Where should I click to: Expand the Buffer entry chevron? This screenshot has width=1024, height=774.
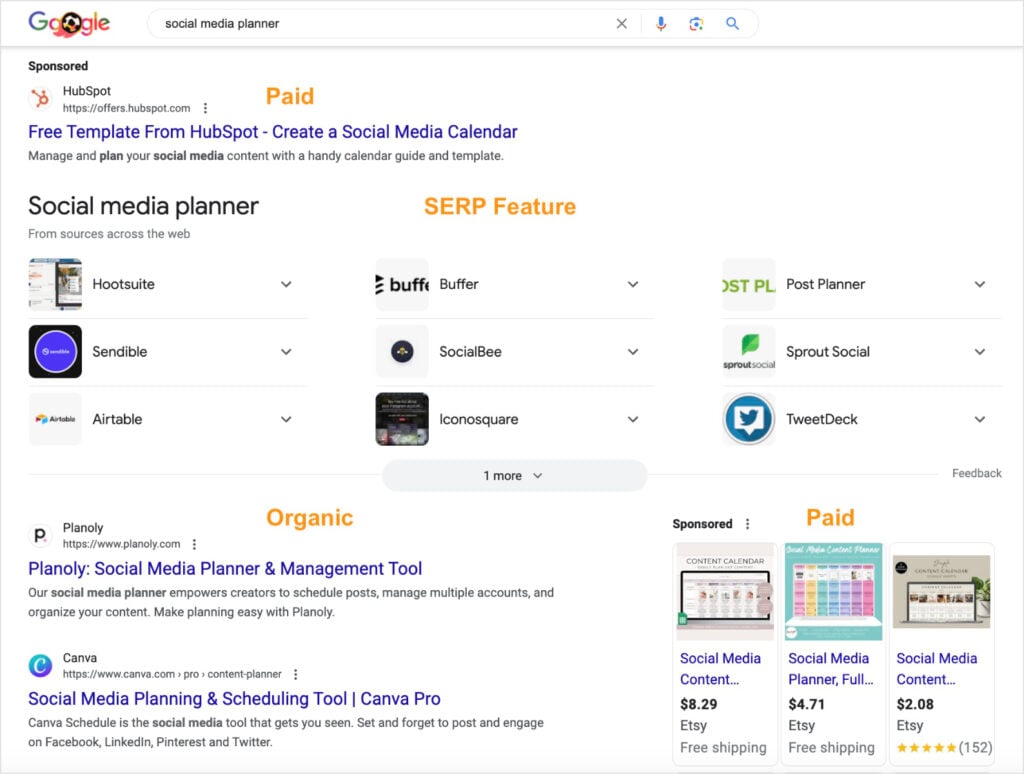pyautogui.click(x=632, y=284)
